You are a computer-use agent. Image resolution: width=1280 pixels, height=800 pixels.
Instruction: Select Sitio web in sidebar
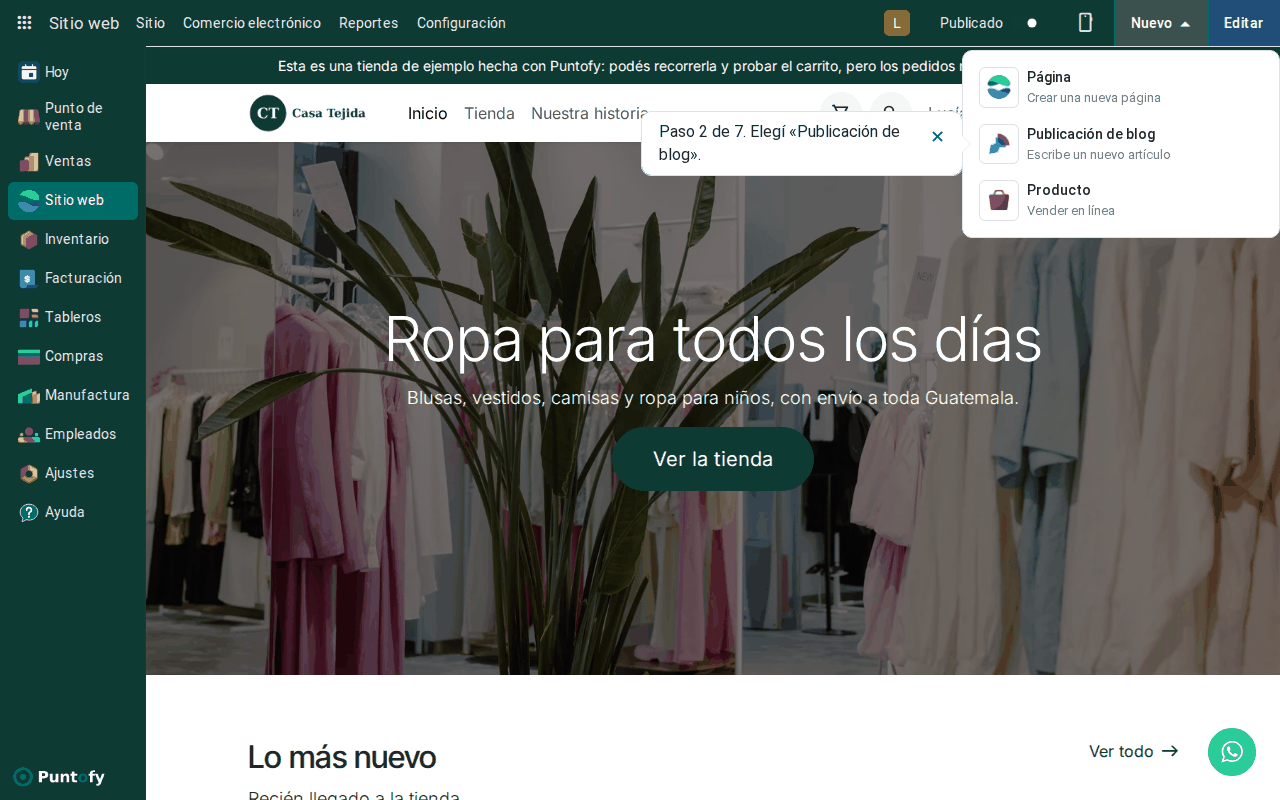click(x=73, y=200)
